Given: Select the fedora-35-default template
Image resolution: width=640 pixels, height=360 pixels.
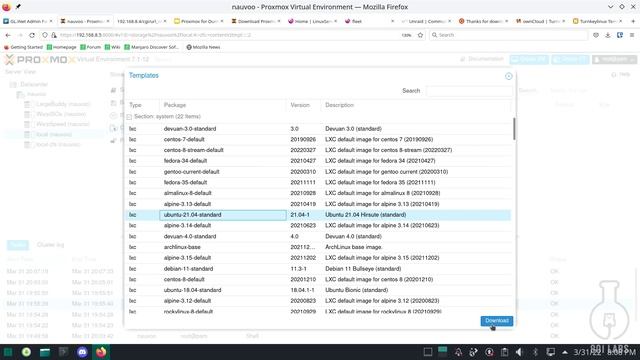Looking at the screenshot, I should 318,182.
